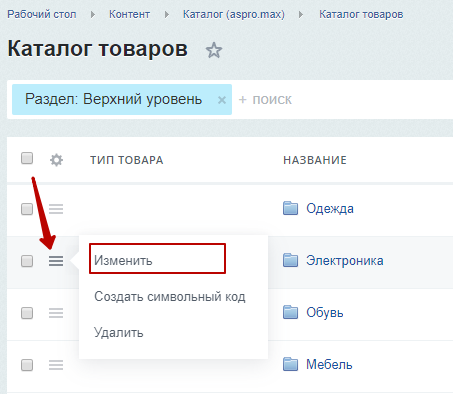The width and height of the screenshot is (453, 394).
Task: Open the Одежда section
Action: pos(330,209)
